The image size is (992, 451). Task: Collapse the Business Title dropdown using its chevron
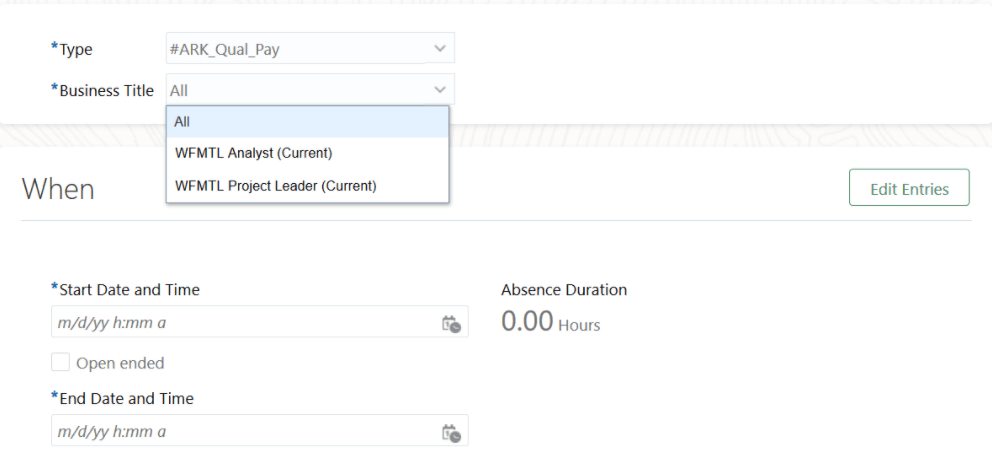pyautogui.click(x=440, y=90)
